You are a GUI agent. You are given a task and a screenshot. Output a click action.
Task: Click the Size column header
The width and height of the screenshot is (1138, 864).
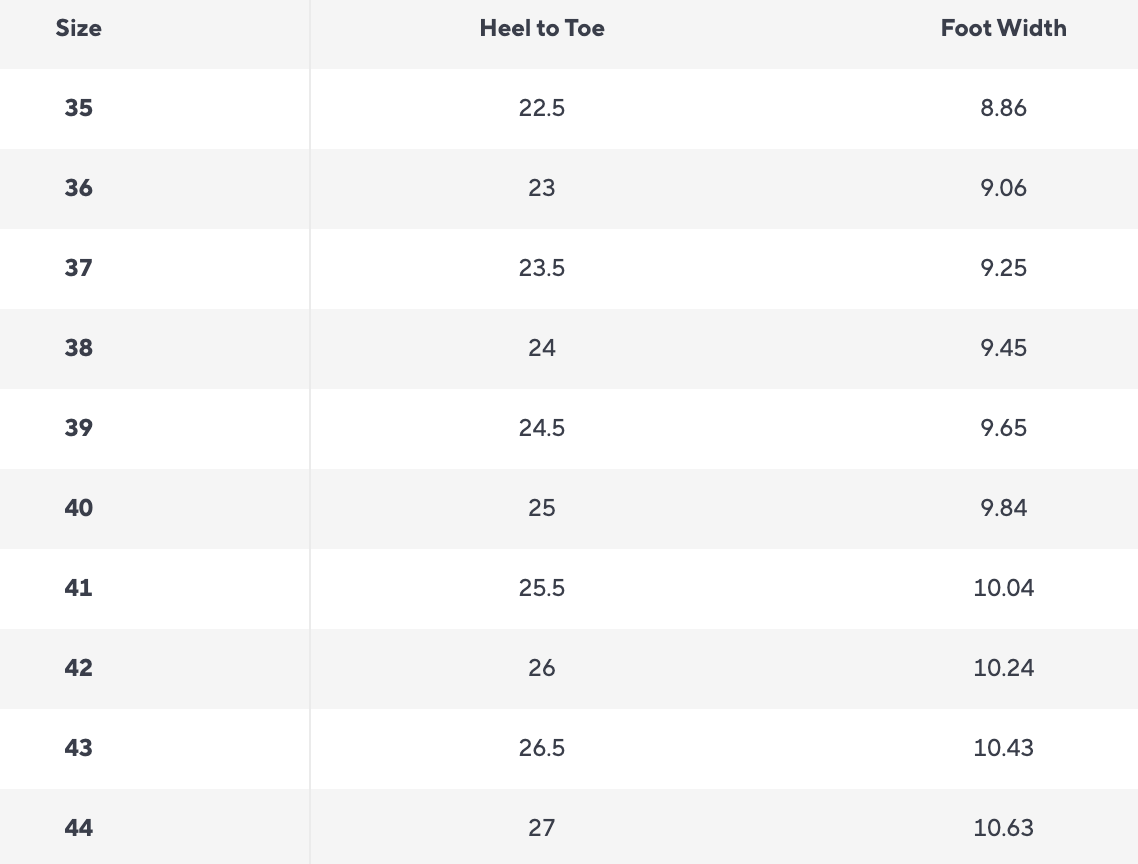(x=78, y=28)
